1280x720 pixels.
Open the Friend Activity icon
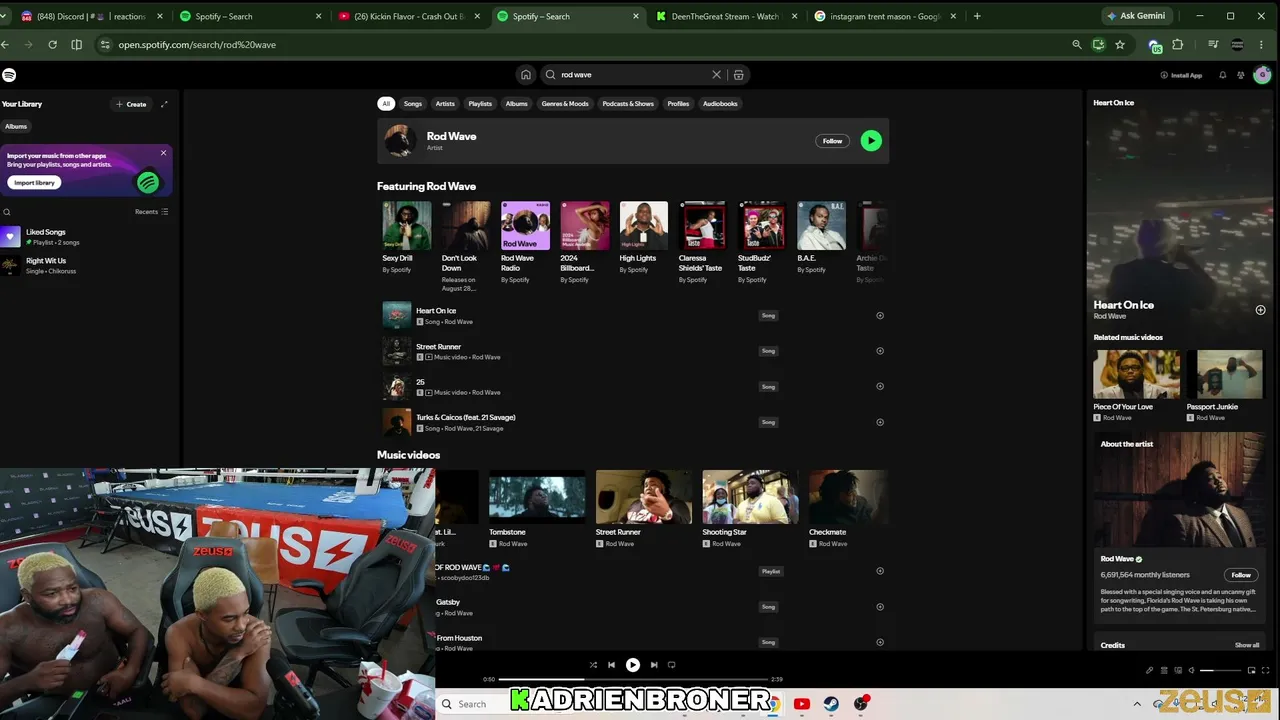[x=1241, y=75]
